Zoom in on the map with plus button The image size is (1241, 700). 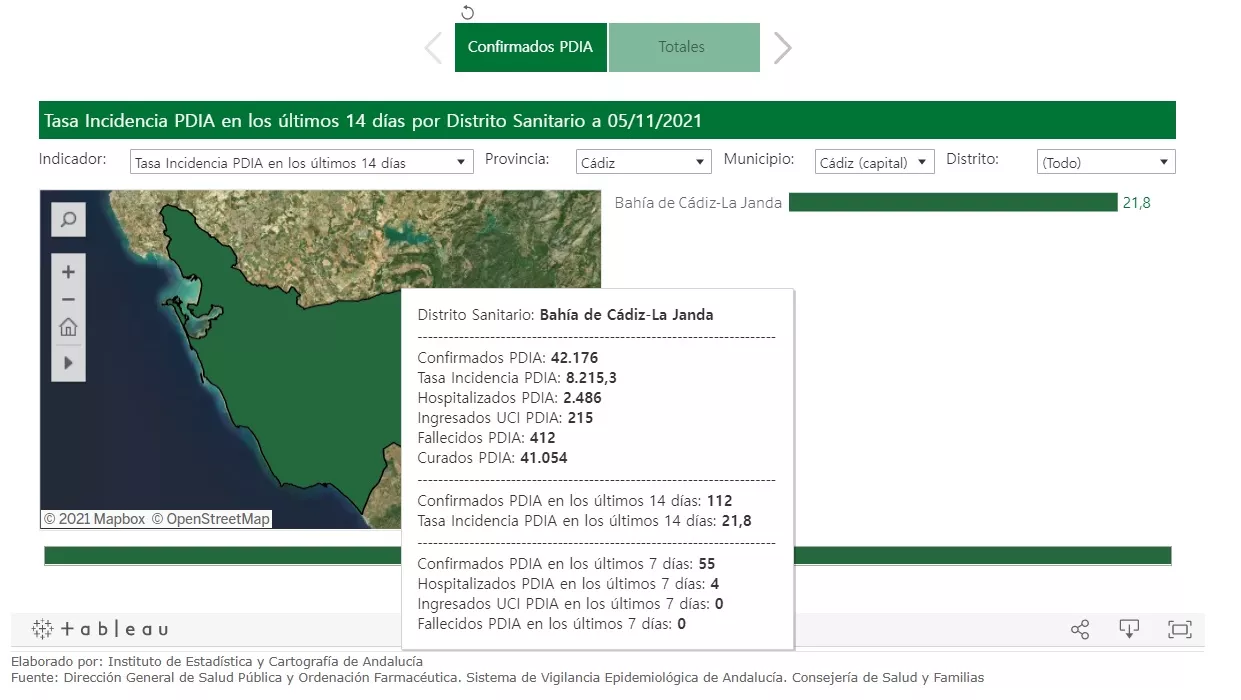click(68, 272)
